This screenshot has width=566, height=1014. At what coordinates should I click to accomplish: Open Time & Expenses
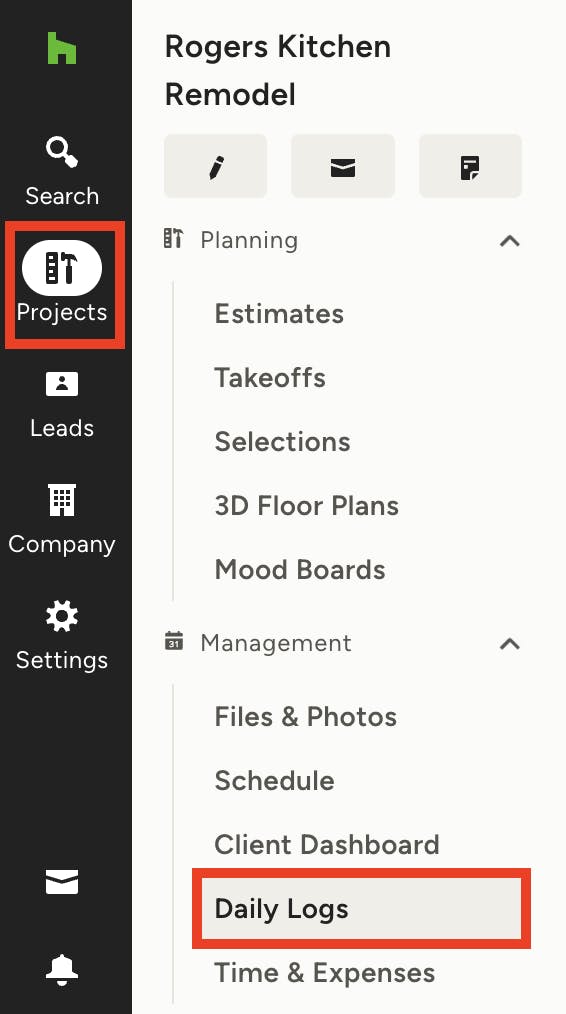click(324, 973)
